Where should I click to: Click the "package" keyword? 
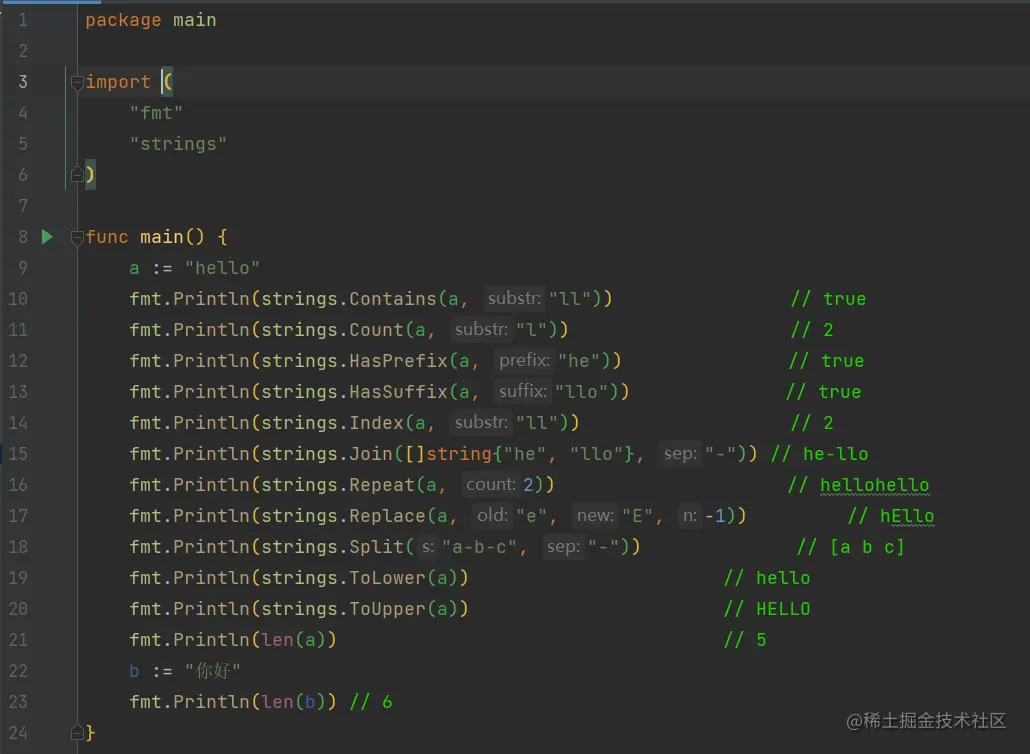point(123,20)
